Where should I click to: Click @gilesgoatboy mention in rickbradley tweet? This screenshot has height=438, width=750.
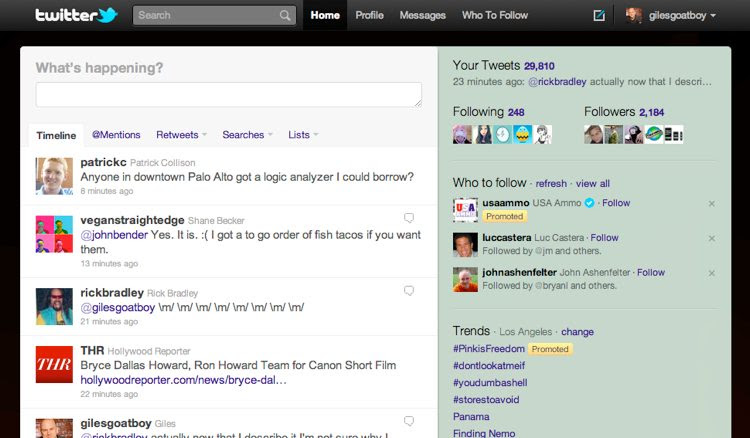(118, 307)
